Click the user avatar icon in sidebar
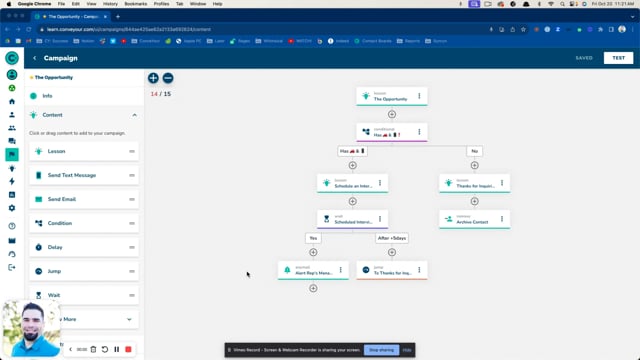 click(x=12, y=75)
